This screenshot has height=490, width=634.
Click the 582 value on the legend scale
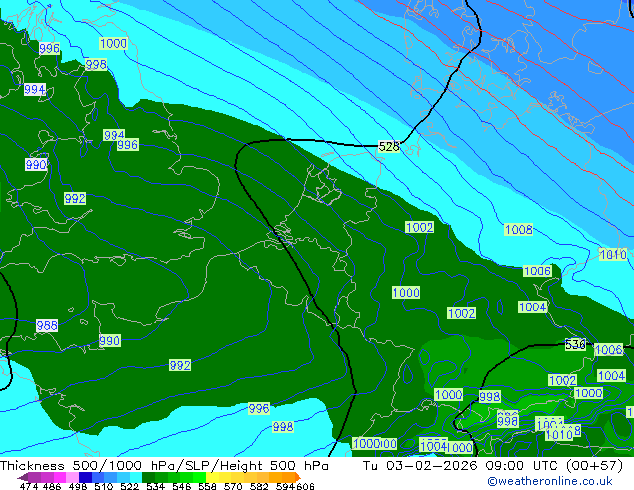pyautogui.click(x=259, y=486)
